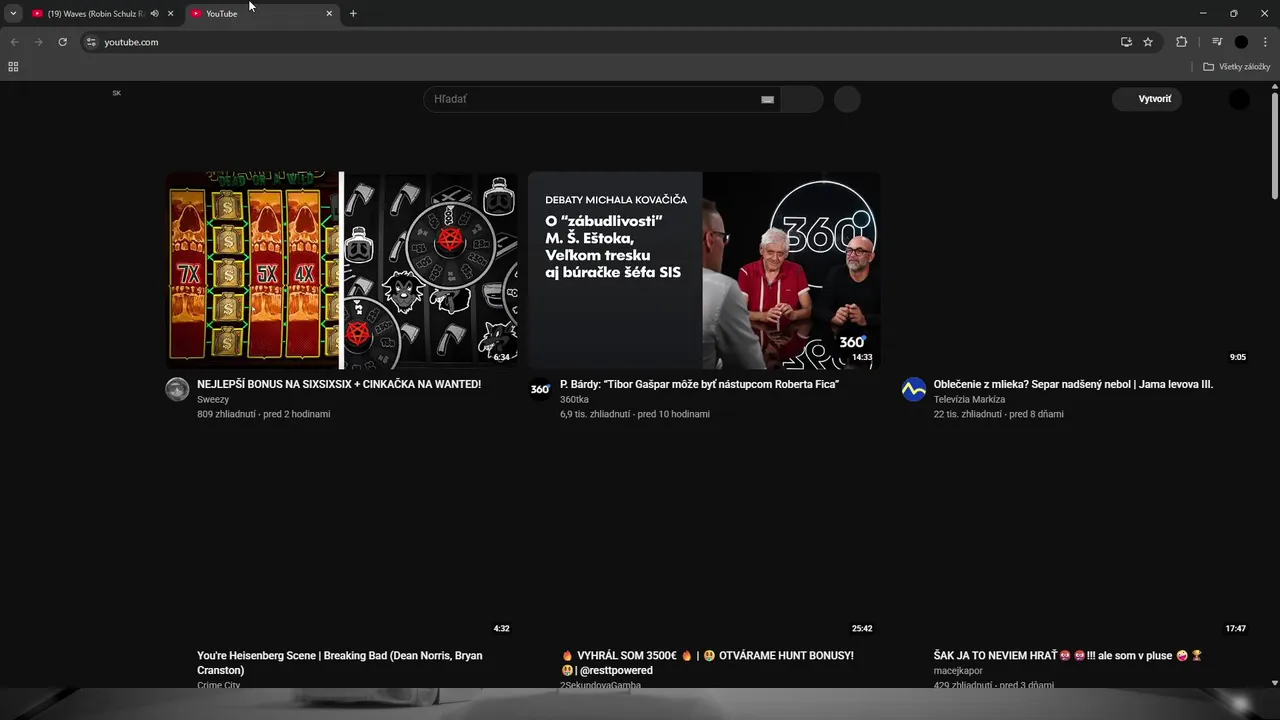
Task: Select the YouTube browser tab
Action: pyautogui.click(x=260, y=13)
